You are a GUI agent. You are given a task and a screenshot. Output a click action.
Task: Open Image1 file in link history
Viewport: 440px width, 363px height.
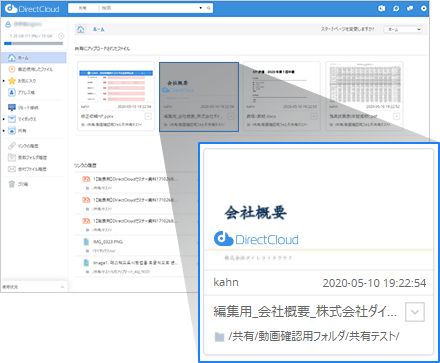coord(135,263)
